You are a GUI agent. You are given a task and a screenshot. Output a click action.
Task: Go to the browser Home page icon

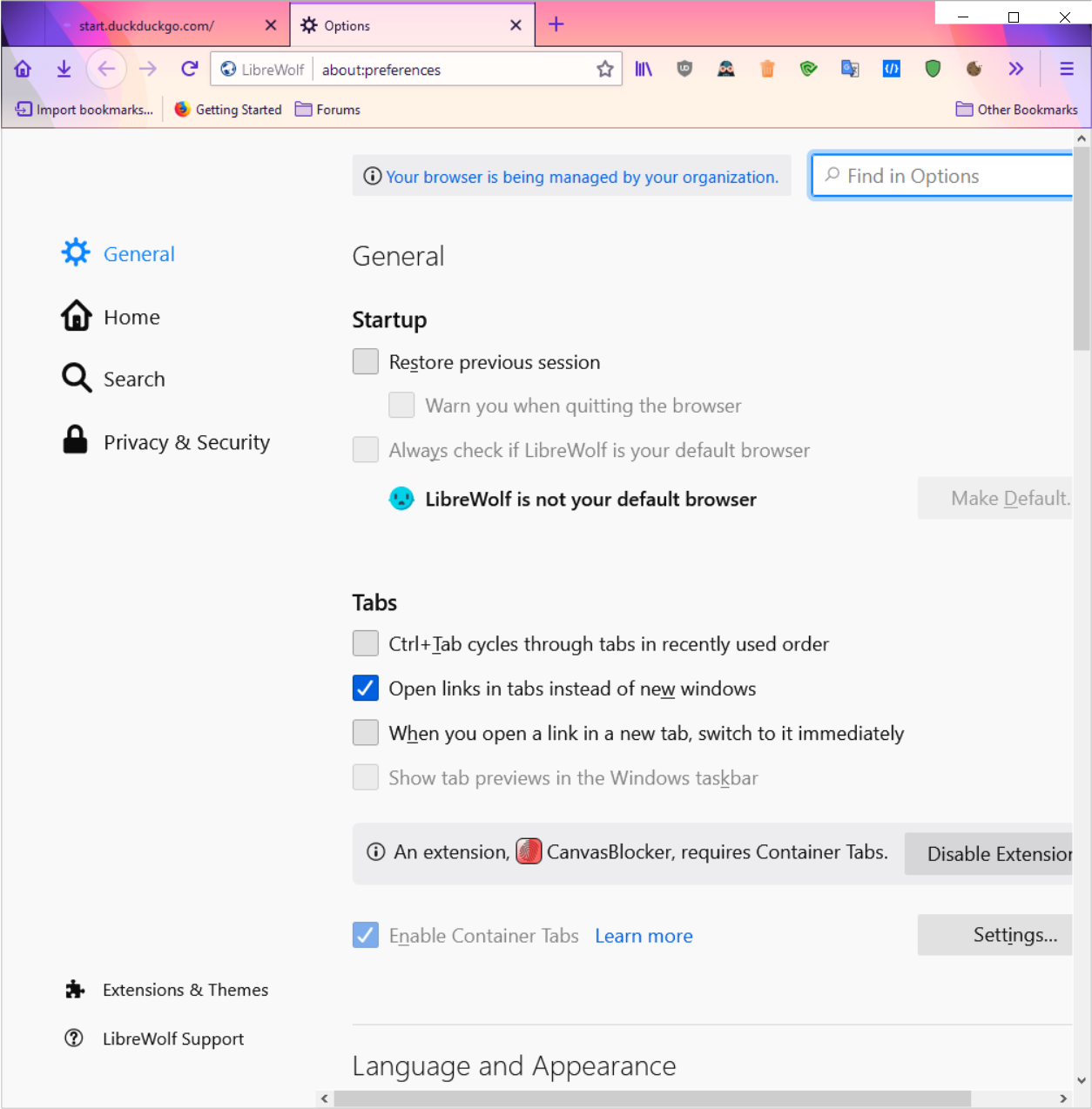pyautogui.click(x=23, y=69)
